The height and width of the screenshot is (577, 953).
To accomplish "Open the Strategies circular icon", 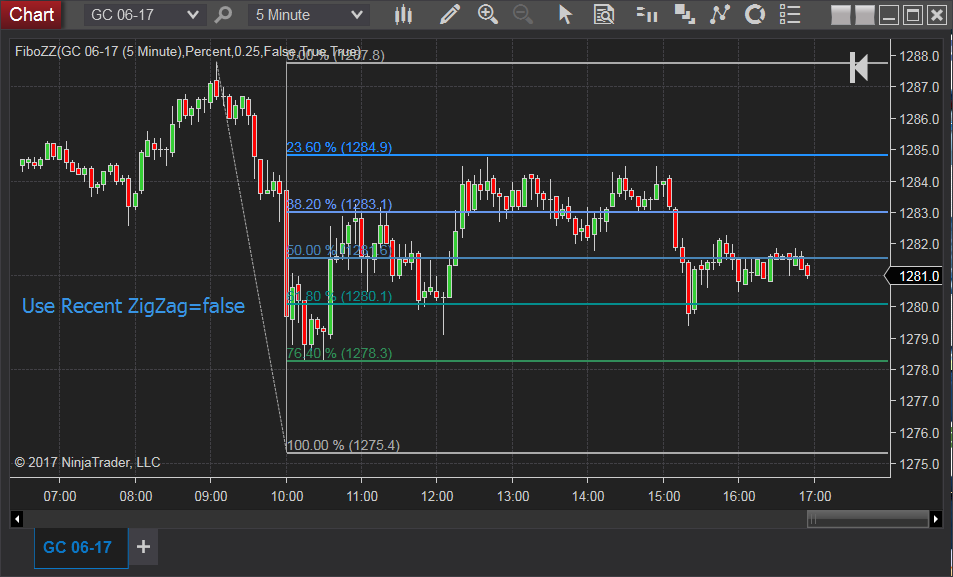I will tap(755, 15).
